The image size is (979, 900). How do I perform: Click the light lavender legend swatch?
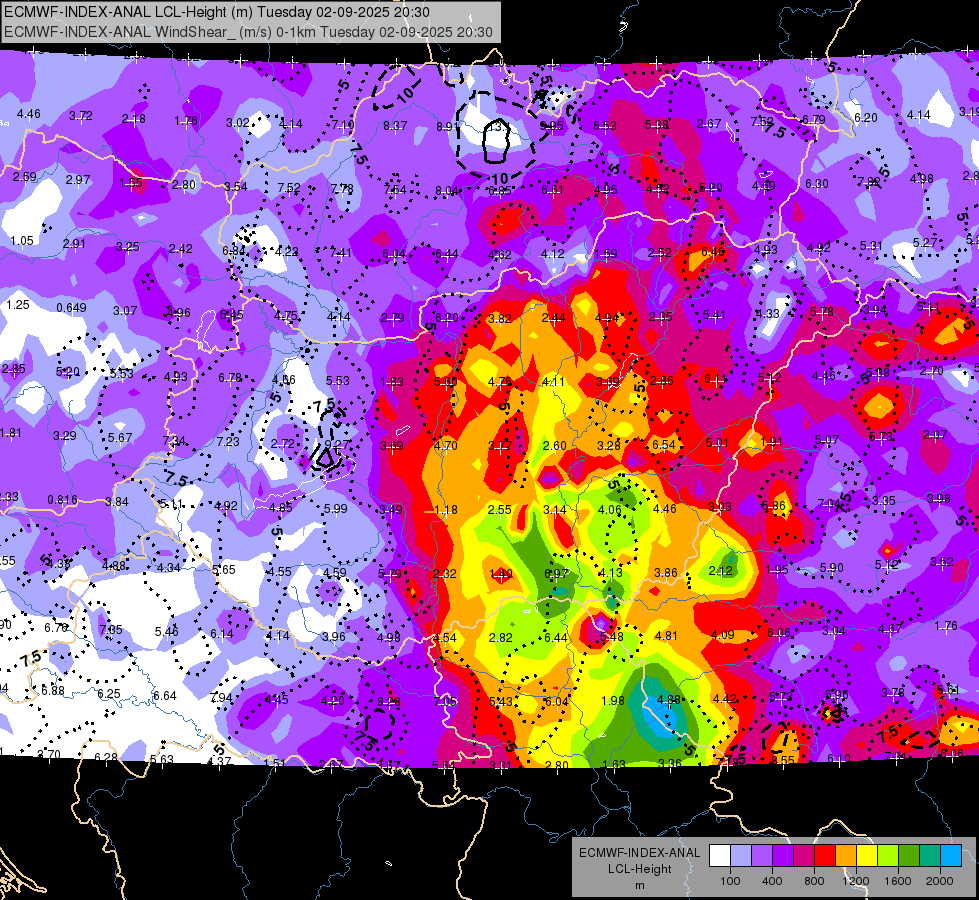740,856
